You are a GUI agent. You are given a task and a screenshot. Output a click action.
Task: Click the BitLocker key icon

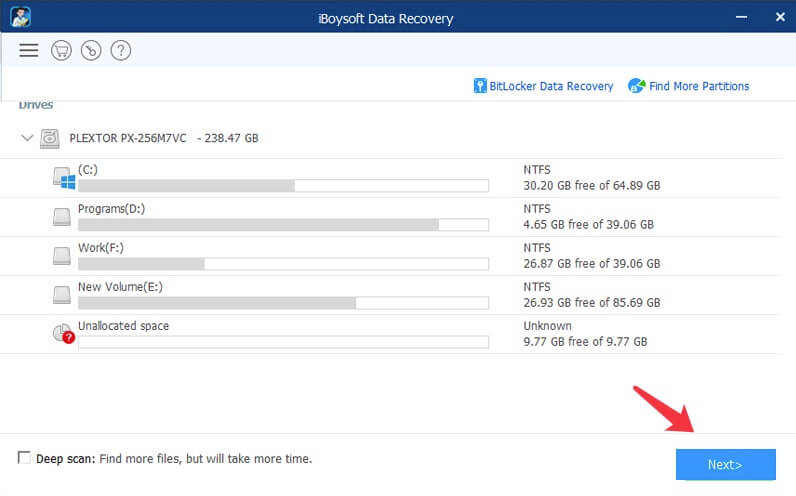click(480, 86)
